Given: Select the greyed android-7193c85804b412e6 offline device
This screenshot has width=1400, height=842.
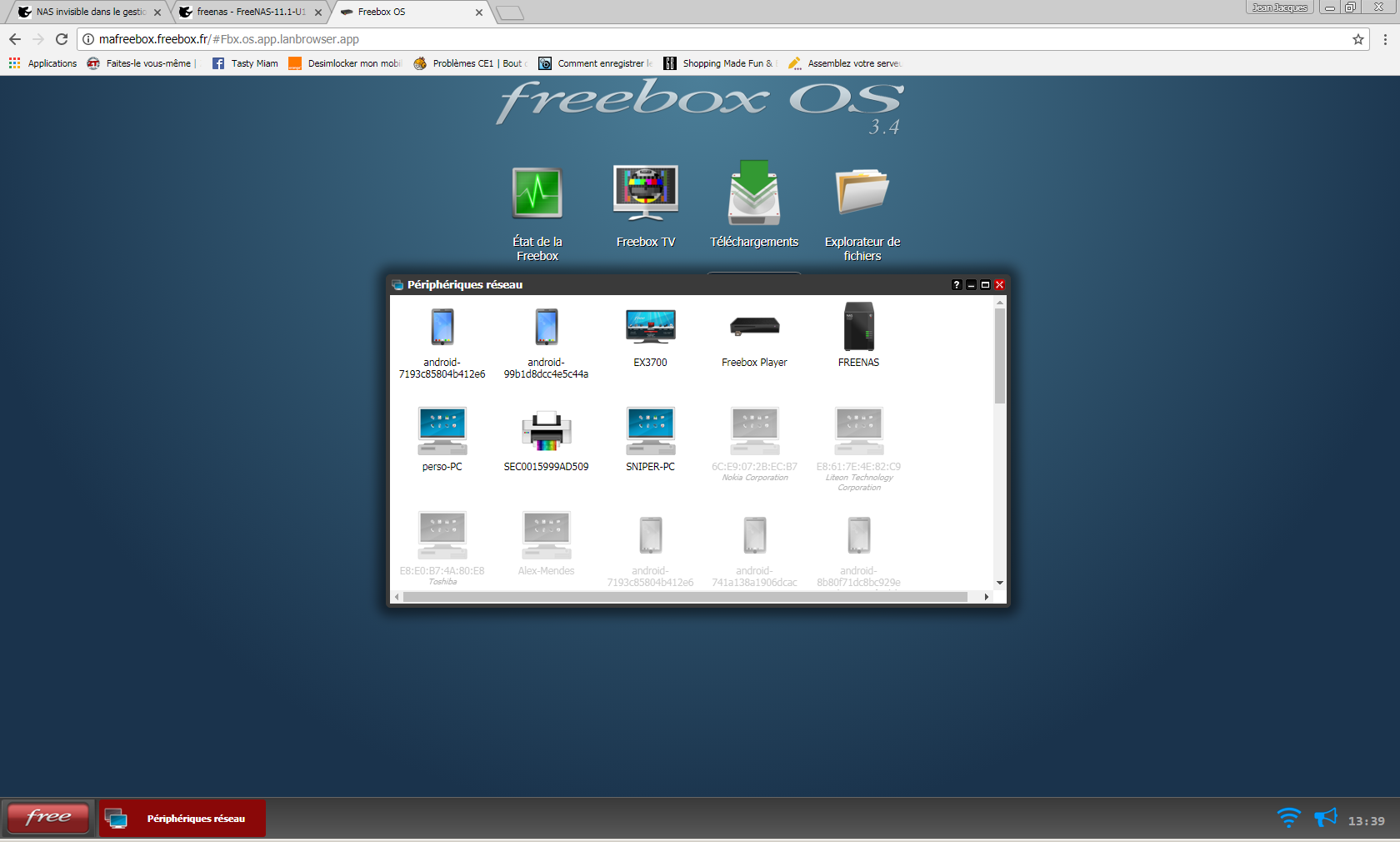Looking at the screenshot, I should (651, 534).
